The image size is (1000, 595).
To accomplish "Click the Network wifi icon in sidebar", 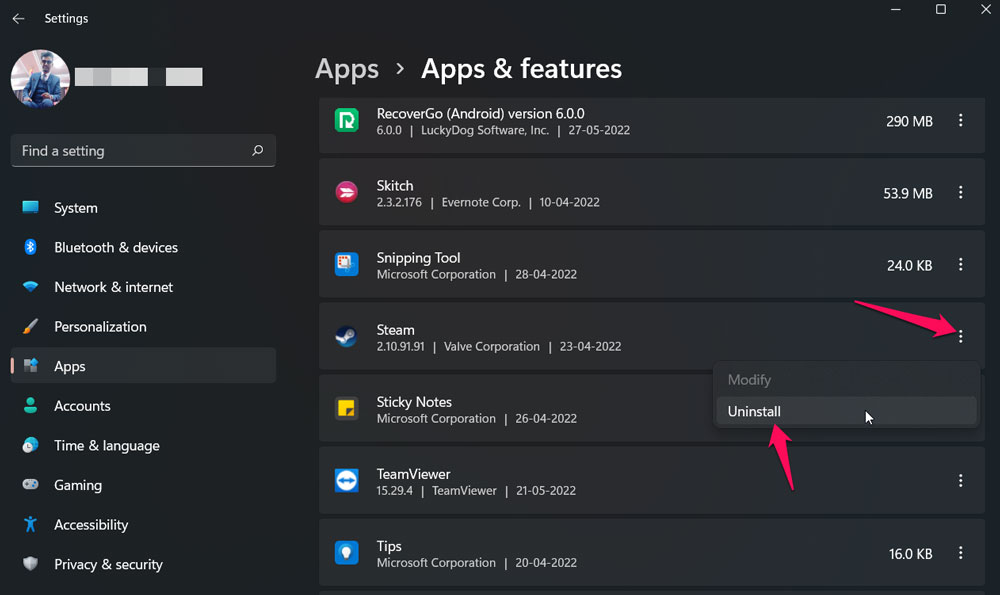I will coord(30,286).
